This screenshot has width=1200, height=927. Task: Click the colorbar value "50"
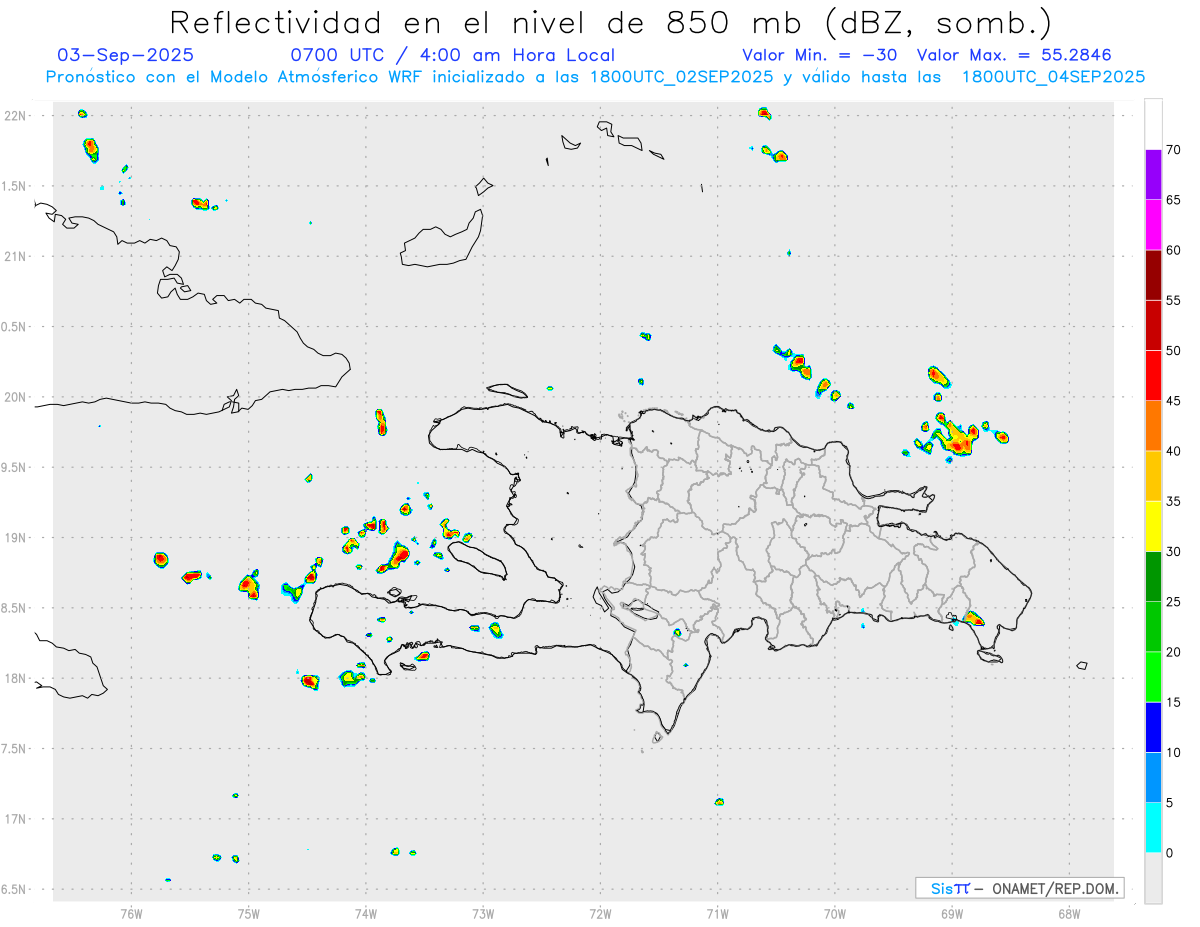[x=1174, y=351]
